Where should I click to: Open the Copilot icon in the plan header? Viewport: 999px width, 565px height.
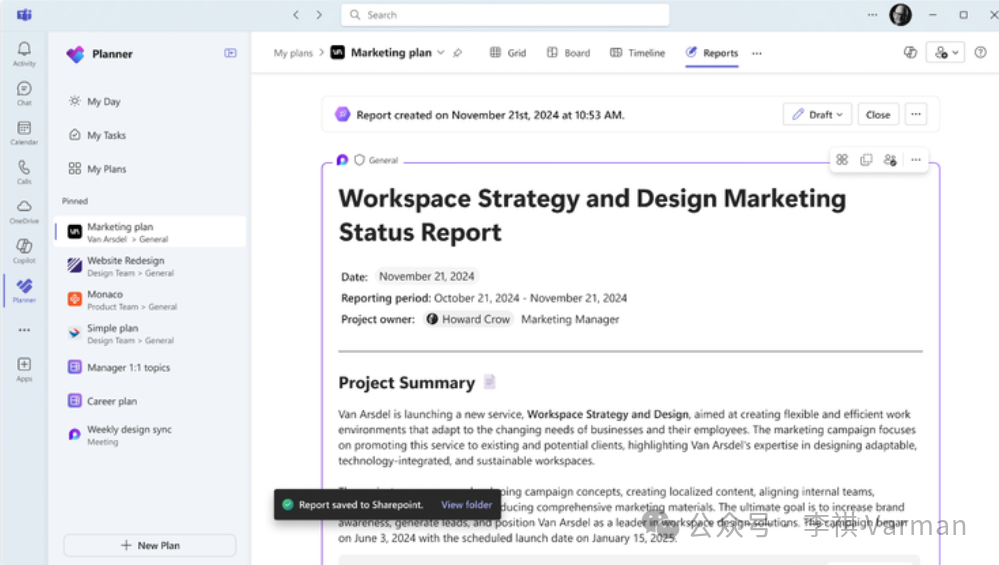(910, 53)
